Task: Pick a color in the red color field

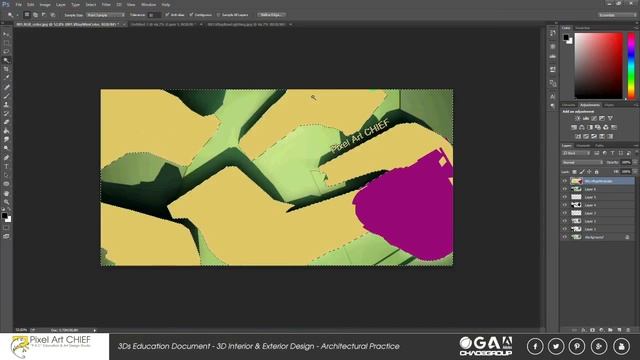Action: click(x=598, y=66)
